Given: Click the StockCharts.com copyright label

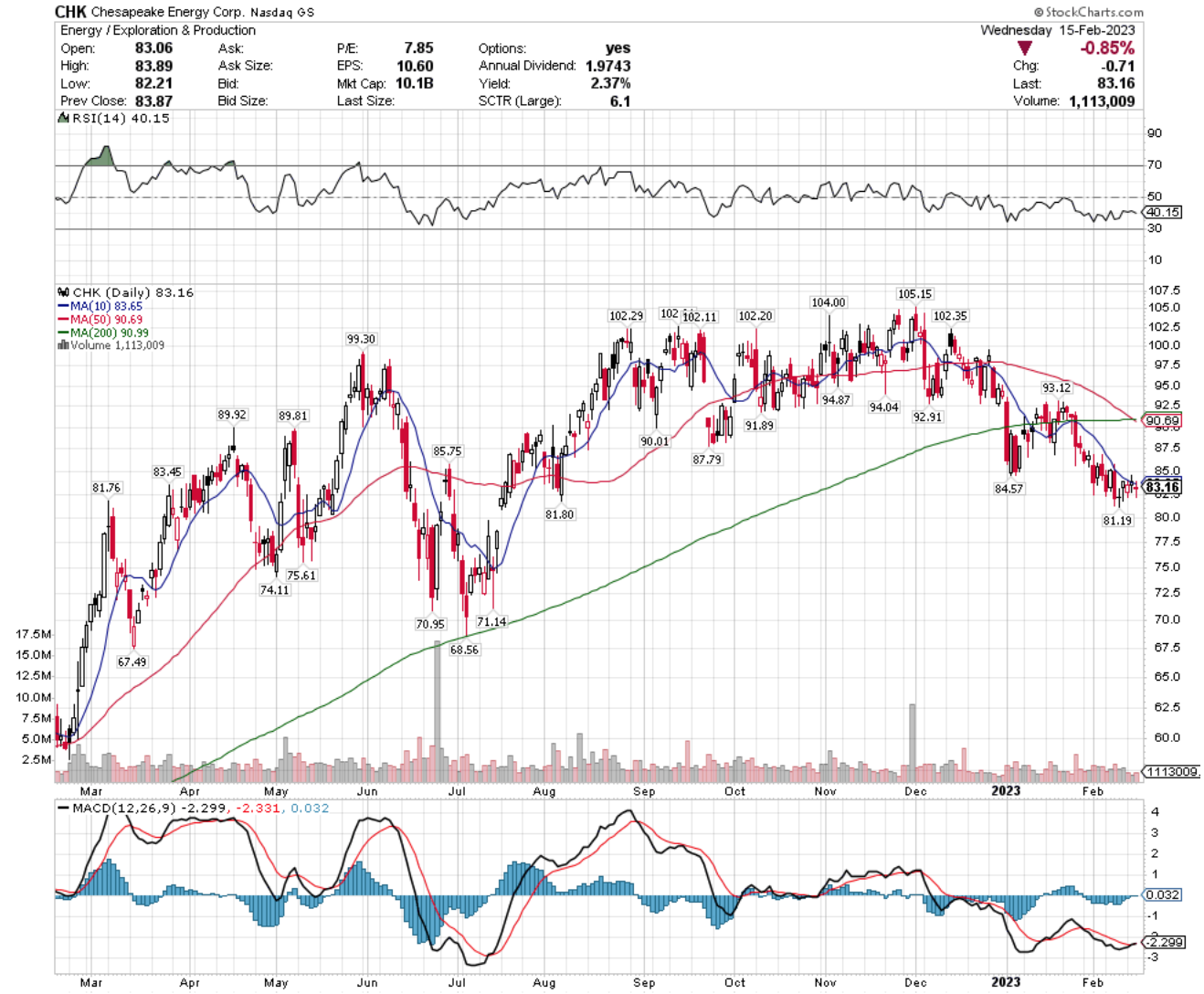Looking at the screenshot, I should click(x=1089, y=12).
